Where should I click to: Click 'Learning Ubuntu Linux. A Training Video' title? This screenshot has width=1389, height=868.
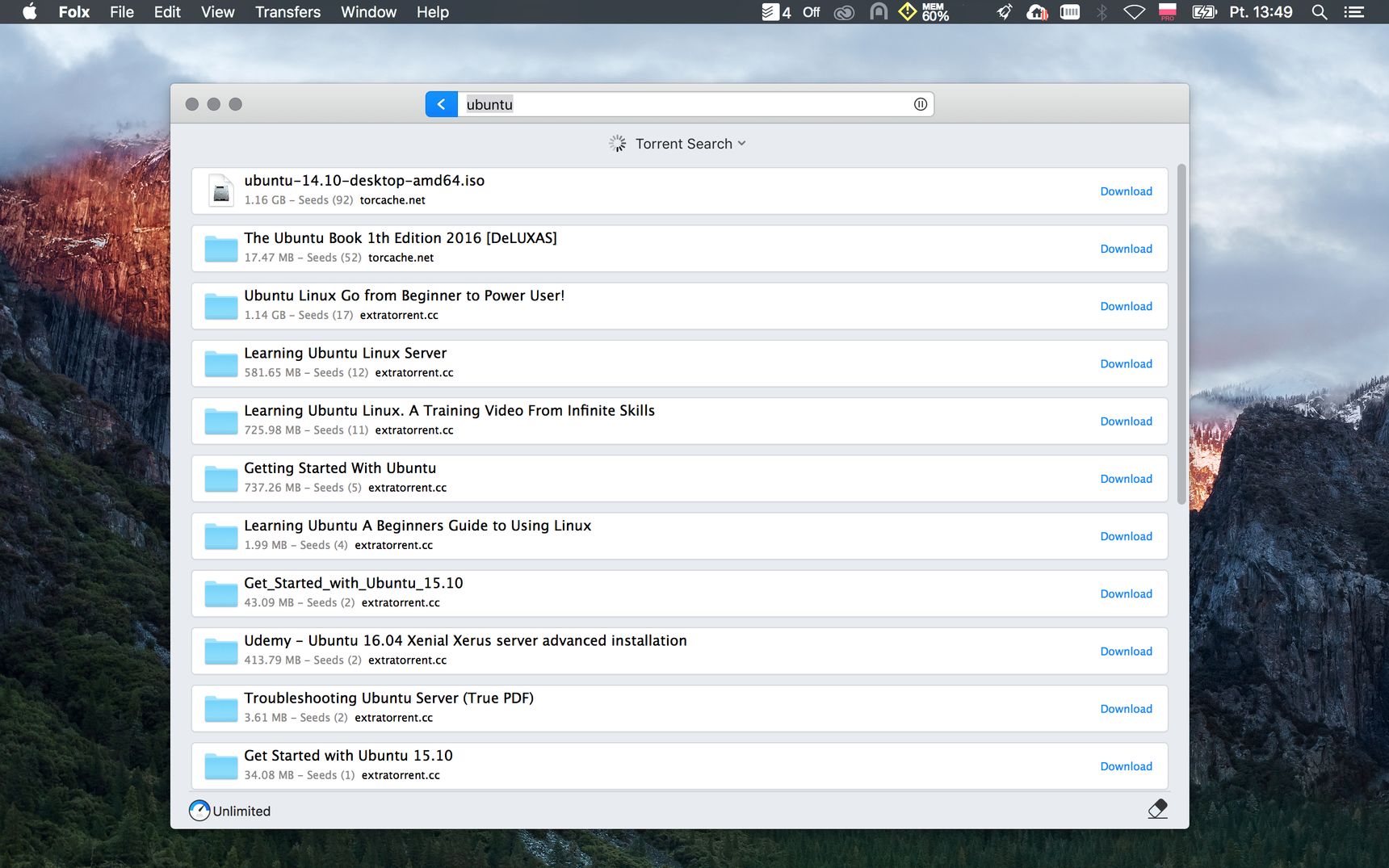[x=449, y=410]
